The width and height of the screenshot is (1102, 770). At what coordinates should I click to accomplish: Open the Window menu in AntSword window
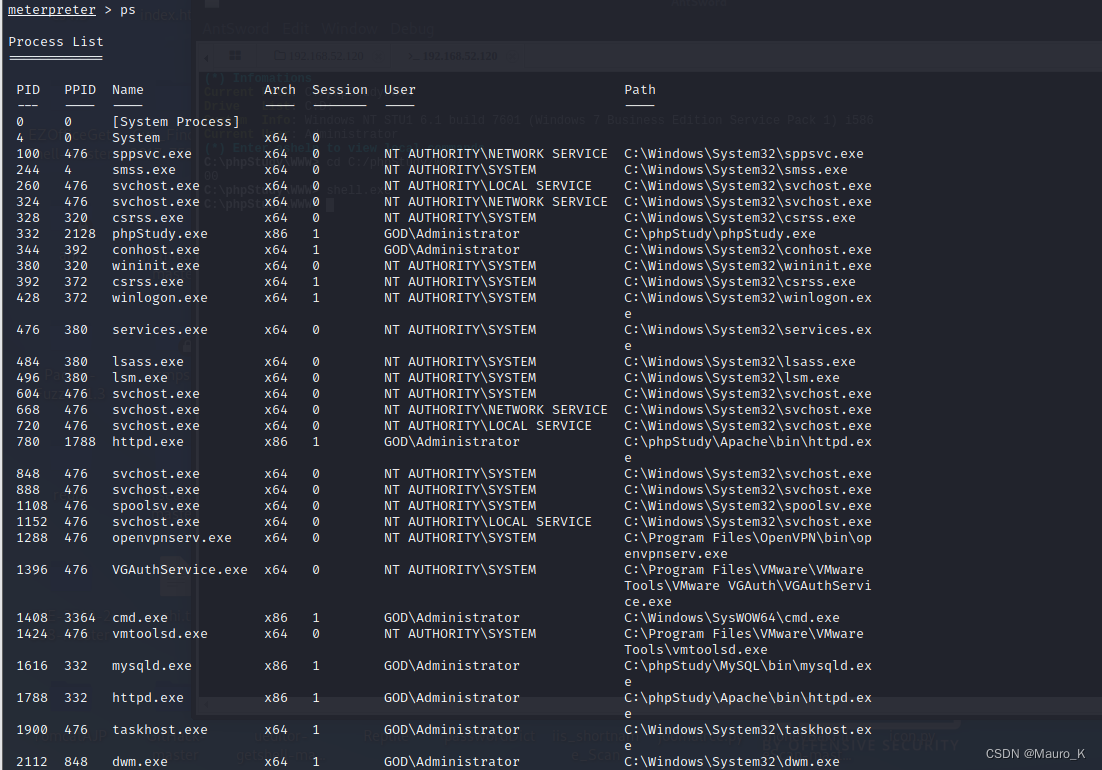350,29
